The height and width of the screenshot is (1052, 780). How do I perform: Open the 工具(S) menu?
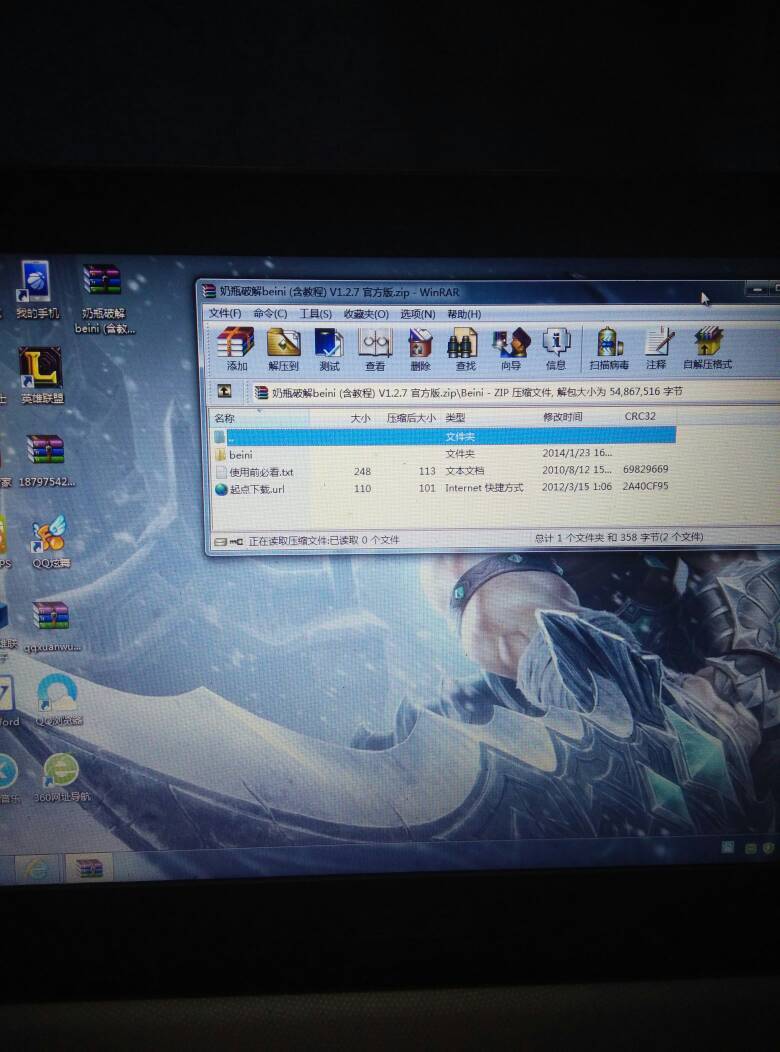point(315,314)
